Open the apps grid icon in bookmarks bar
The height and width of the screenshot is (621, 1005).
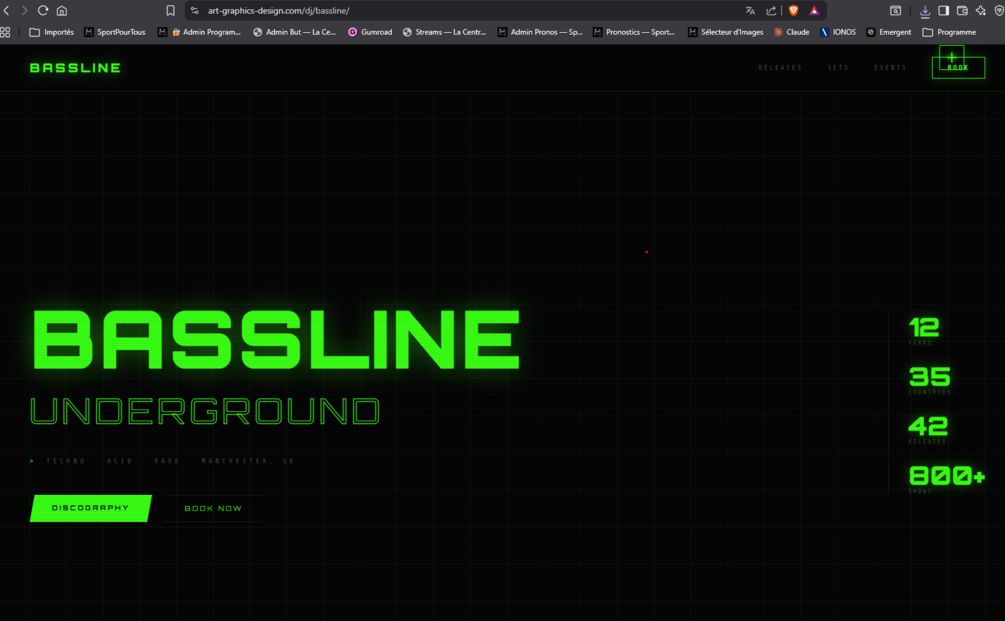(x=5, y=32)
